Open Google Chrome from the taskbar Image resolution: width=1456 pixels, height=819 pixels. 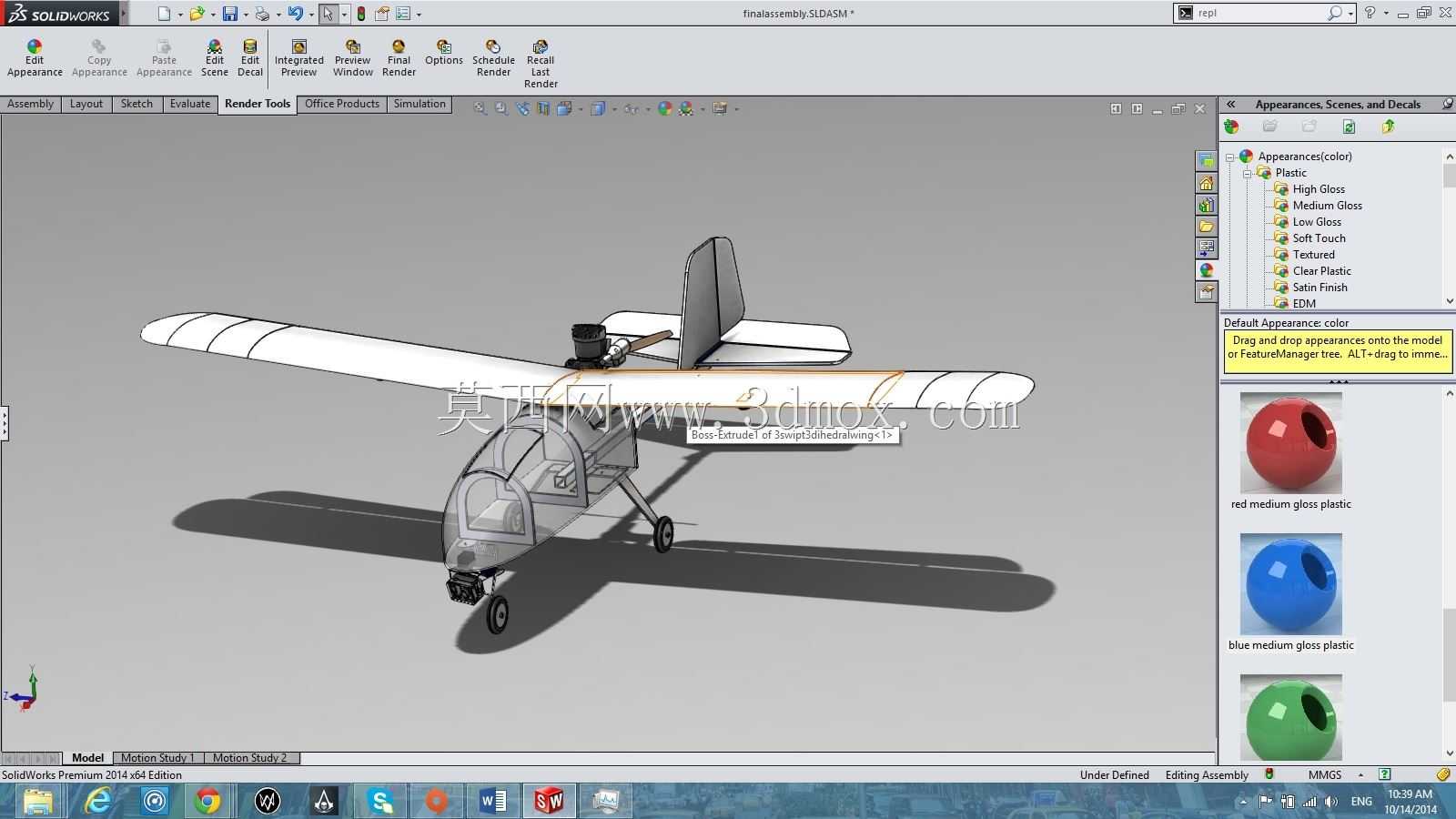207,801
